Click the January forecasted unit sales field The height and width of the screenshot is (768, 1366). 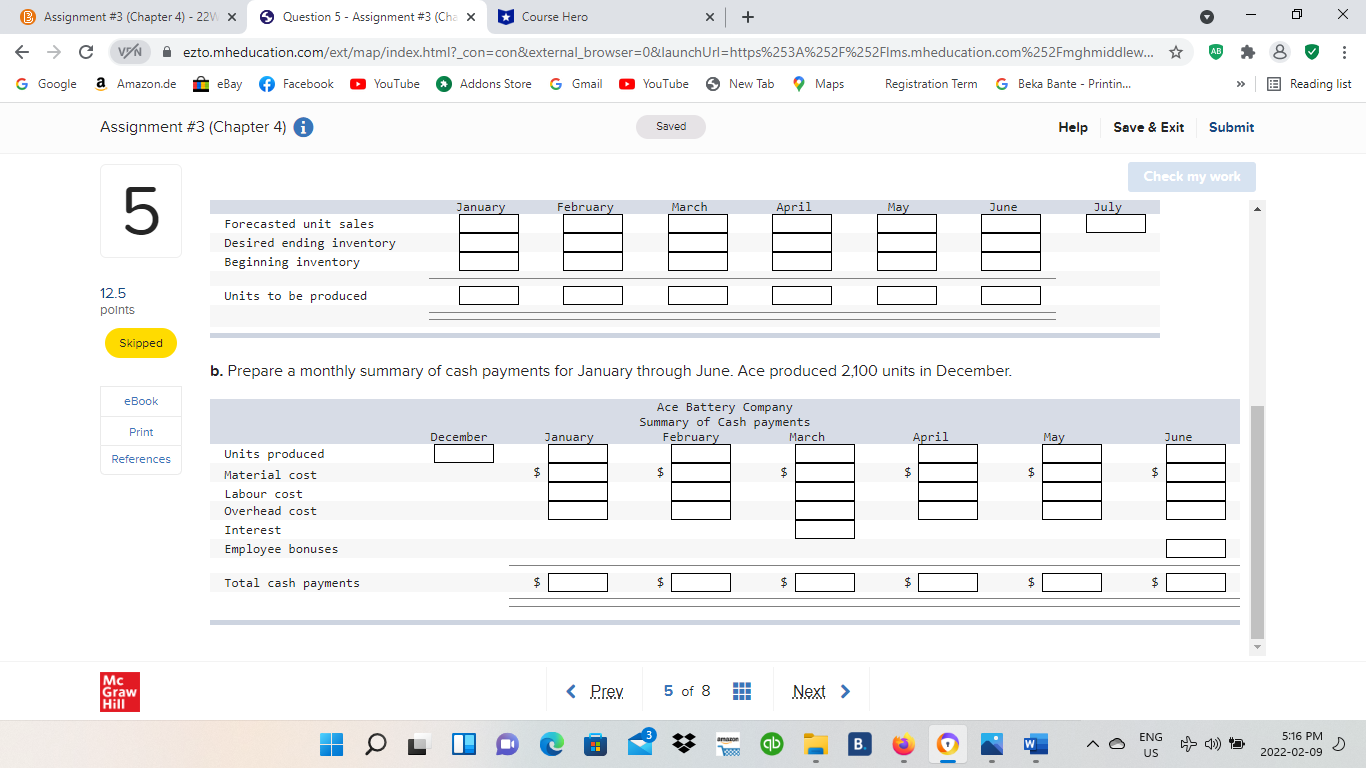(488, 223)
